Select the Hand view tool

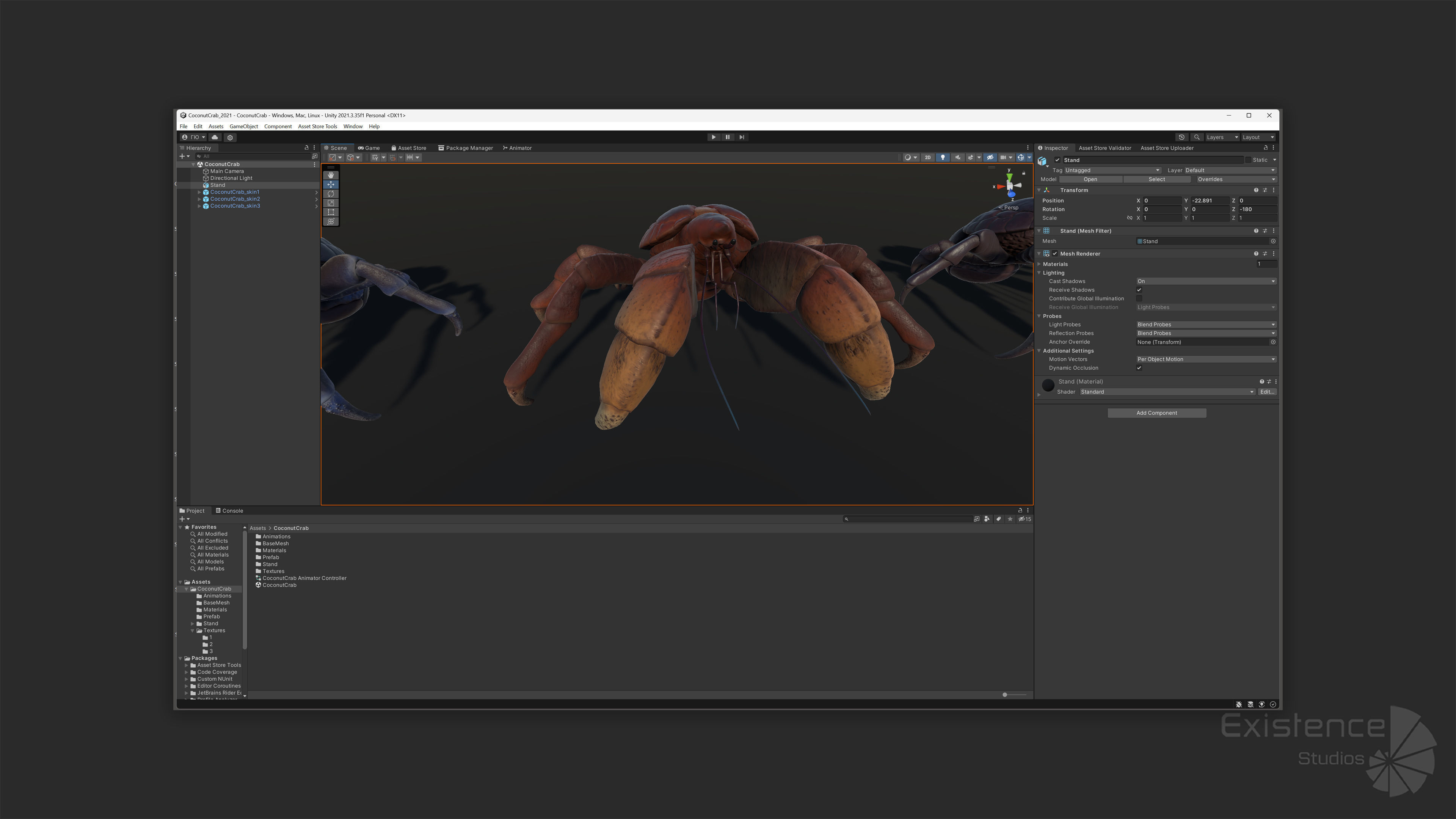(x=331, y=175)
